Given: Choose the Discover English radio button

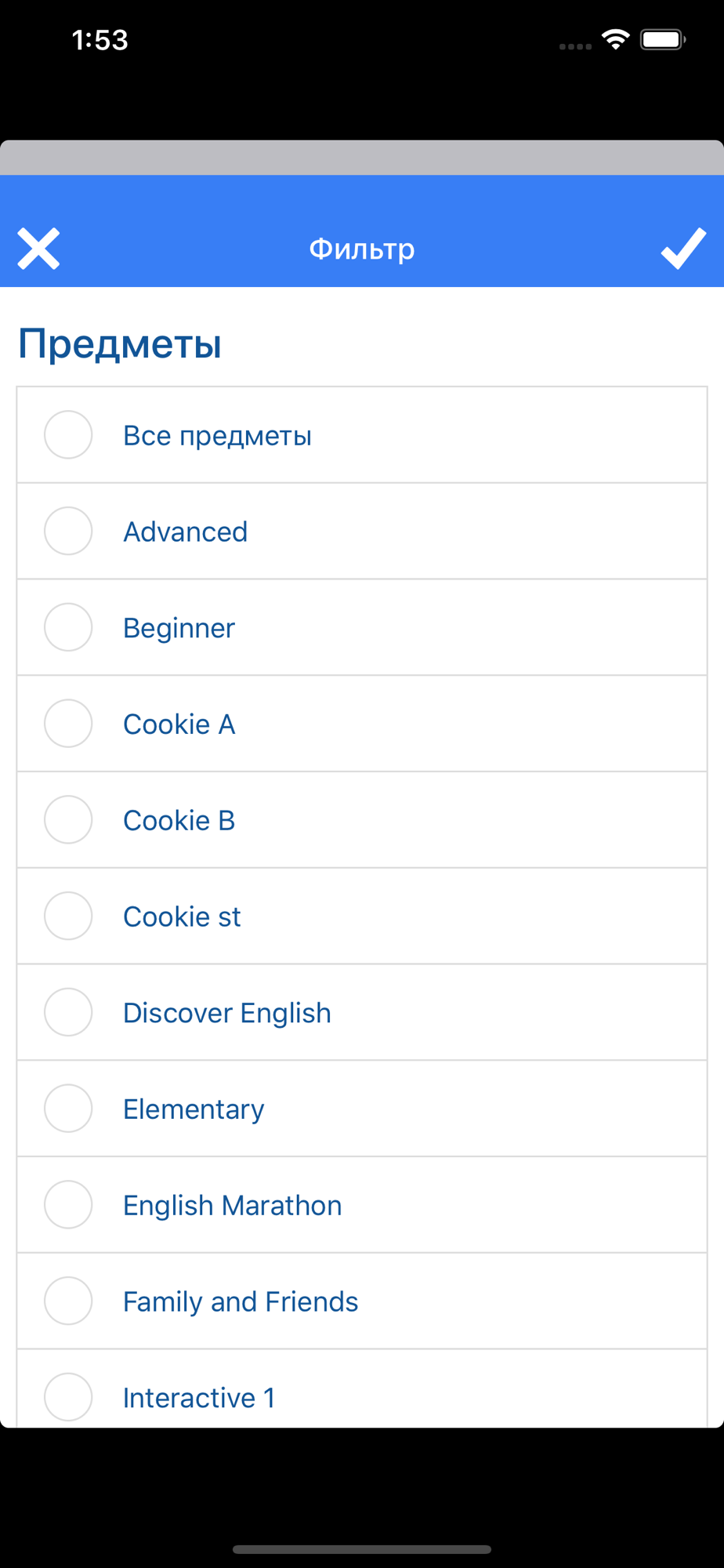Looking at the screenshot, I should (68, 1012).
